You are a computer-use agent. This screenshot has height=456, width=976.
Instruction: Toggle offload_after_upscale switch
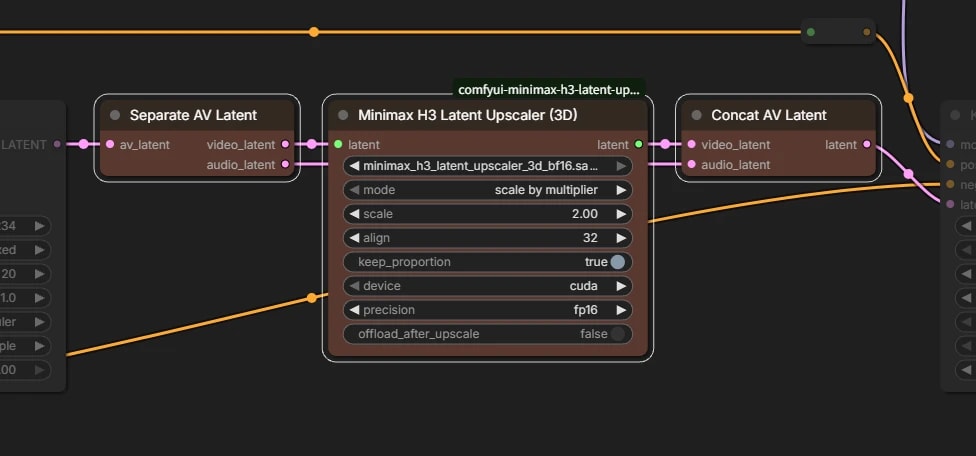pyautogui.click(x=617, y=334)
